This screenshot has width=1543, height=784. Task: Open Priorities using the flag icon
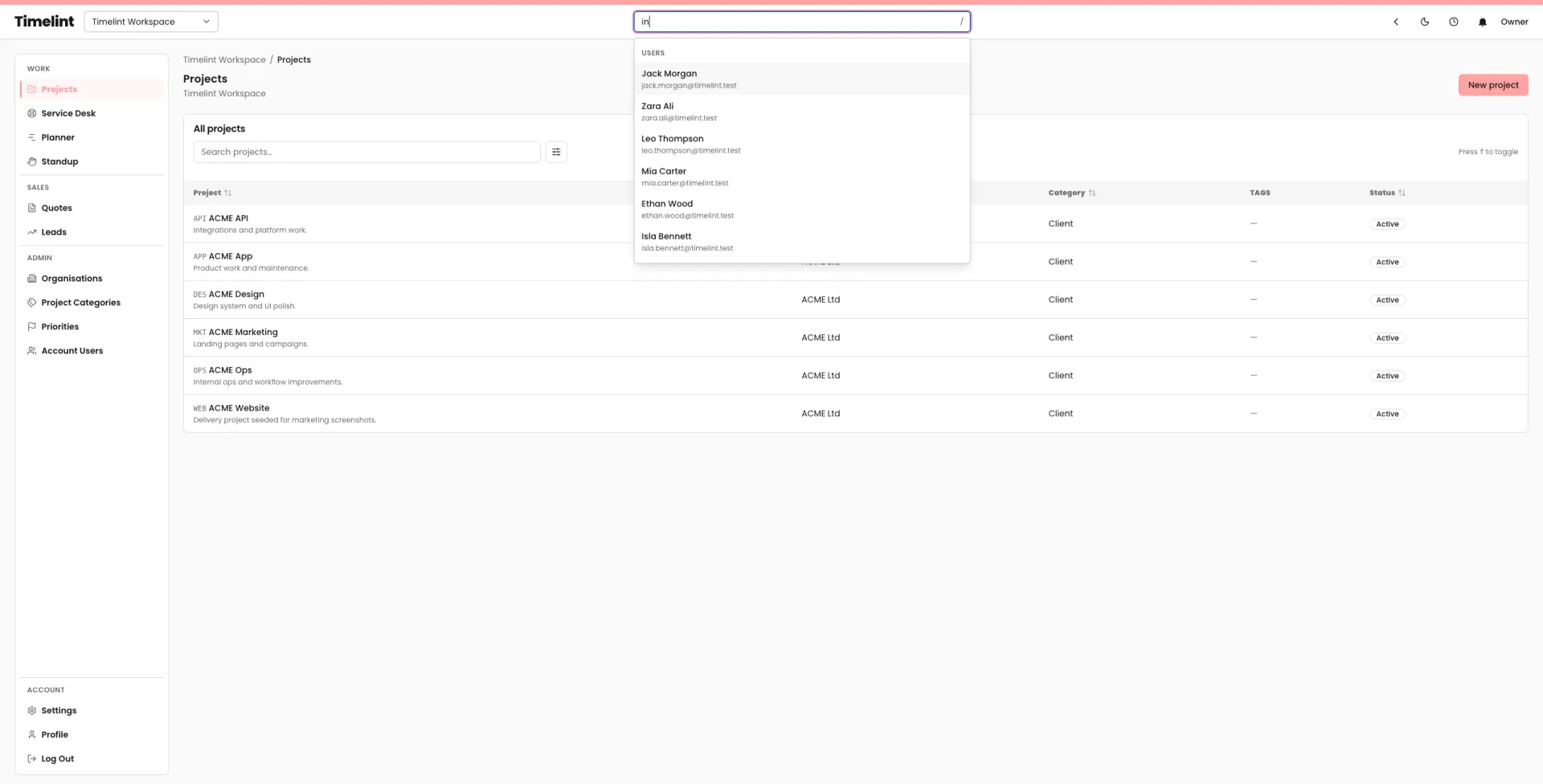click(31, 326)
